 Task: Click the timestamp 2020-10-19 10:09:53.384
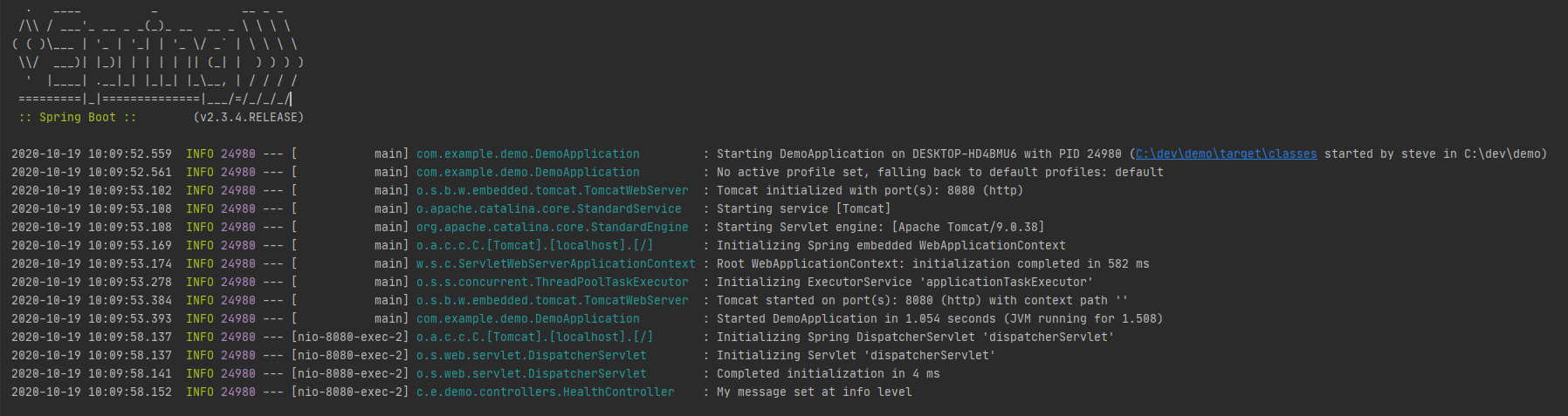click(x=92, y=301)
